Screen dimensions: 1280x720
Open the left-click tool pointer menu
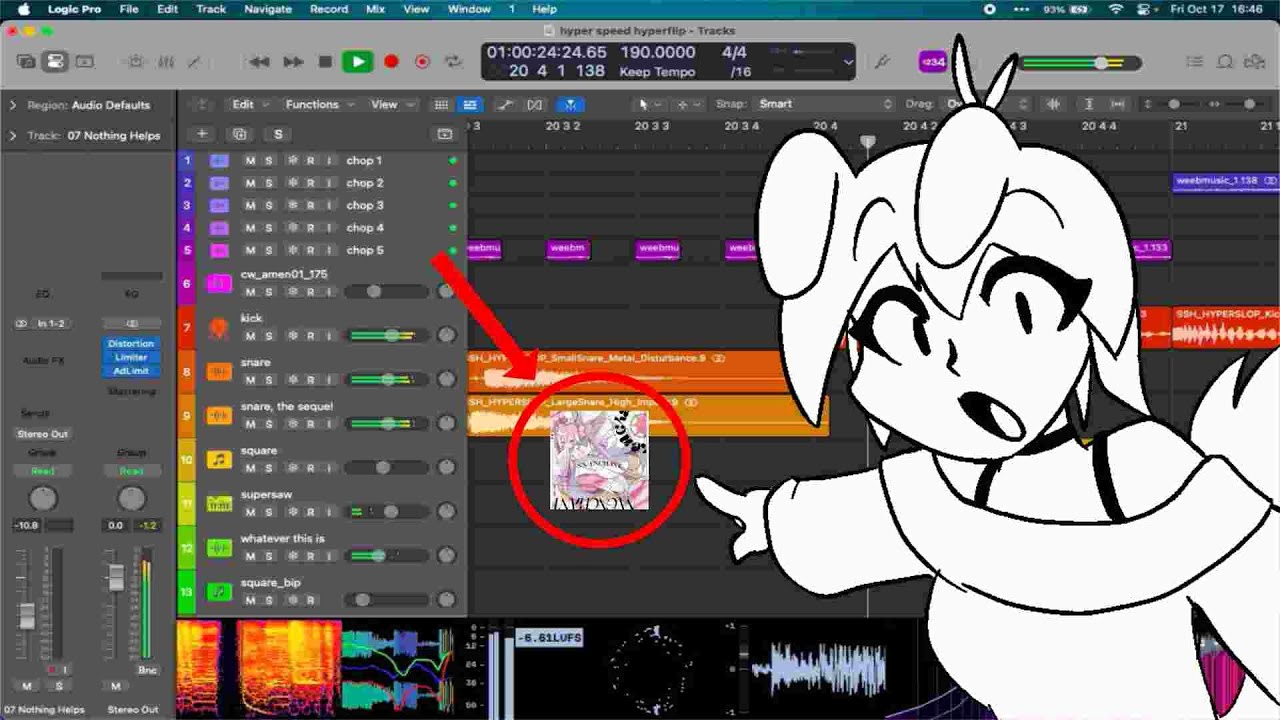click(648, 104)
